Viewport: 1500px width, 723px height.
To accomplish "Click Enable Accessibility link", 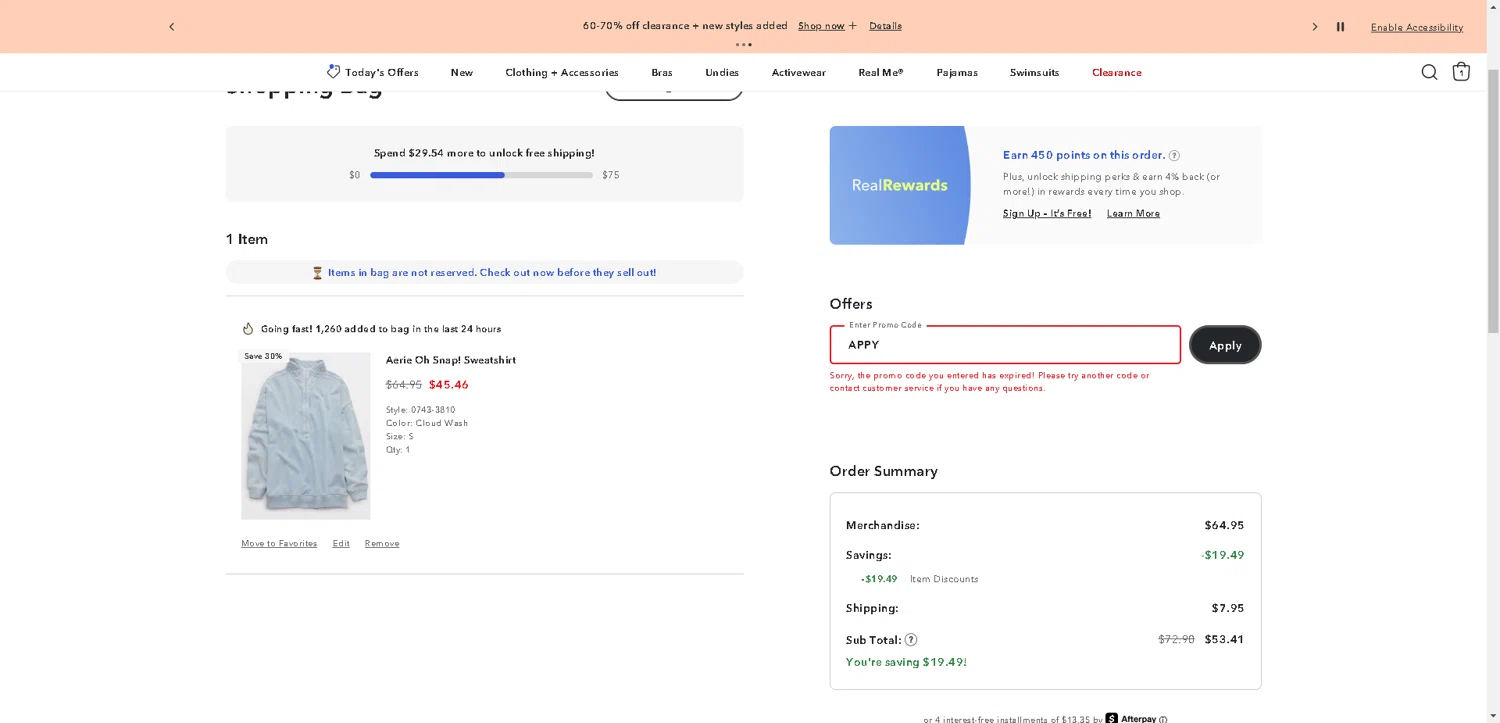I will pyautogui.click(x=1416, y=27).
